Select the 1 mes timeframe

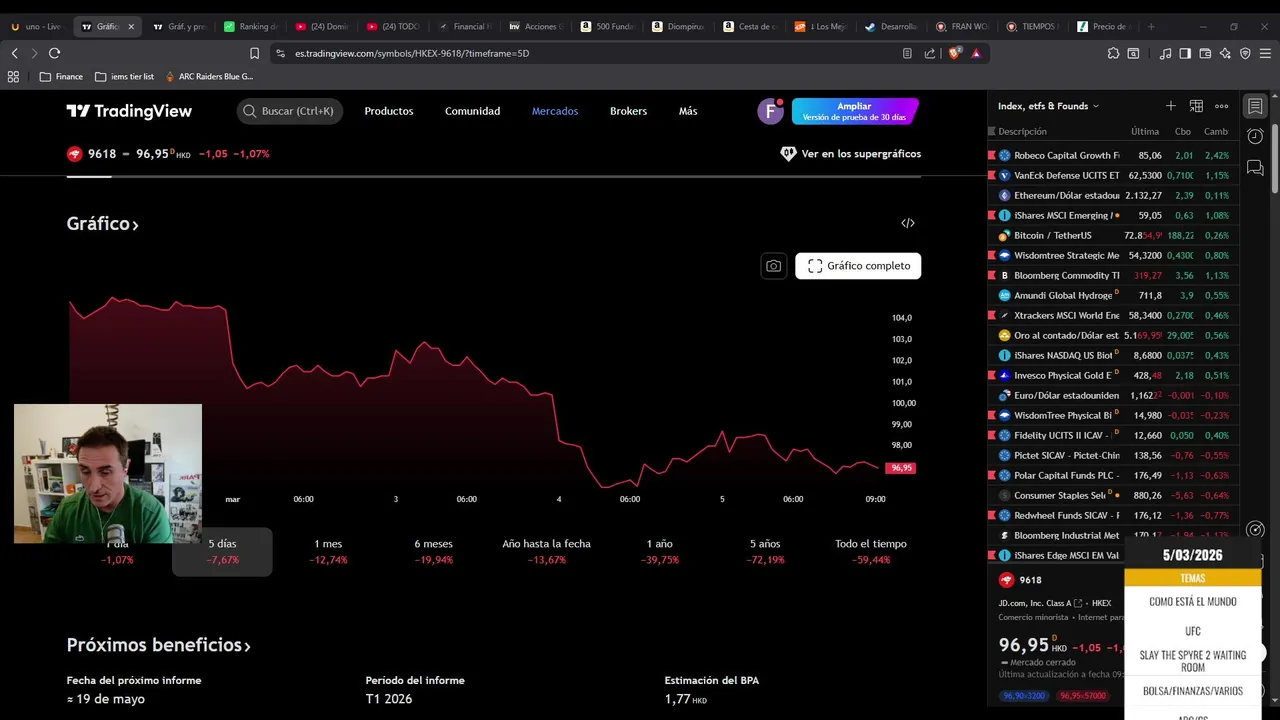328,551
